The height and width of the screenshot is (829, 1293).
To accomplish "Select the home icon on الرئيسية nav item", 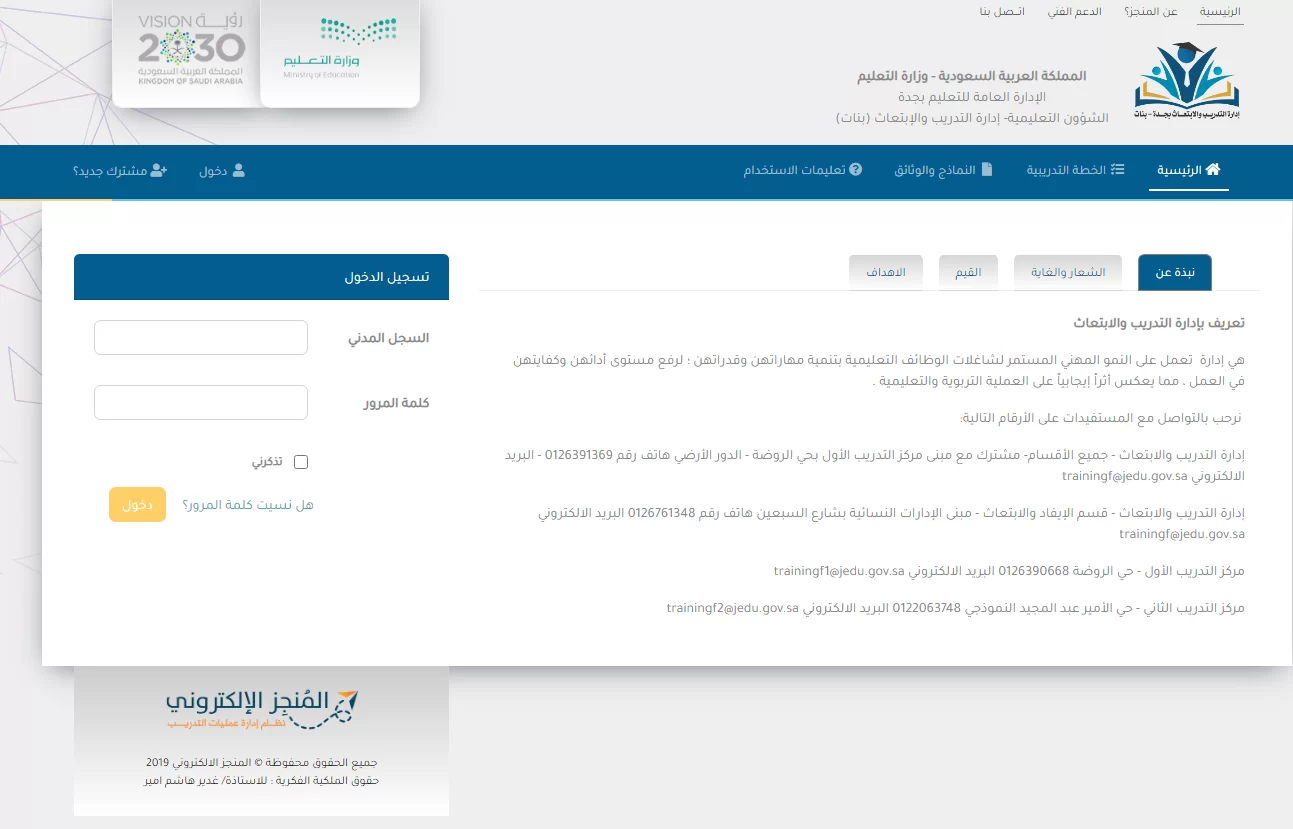I will 1211,169.
